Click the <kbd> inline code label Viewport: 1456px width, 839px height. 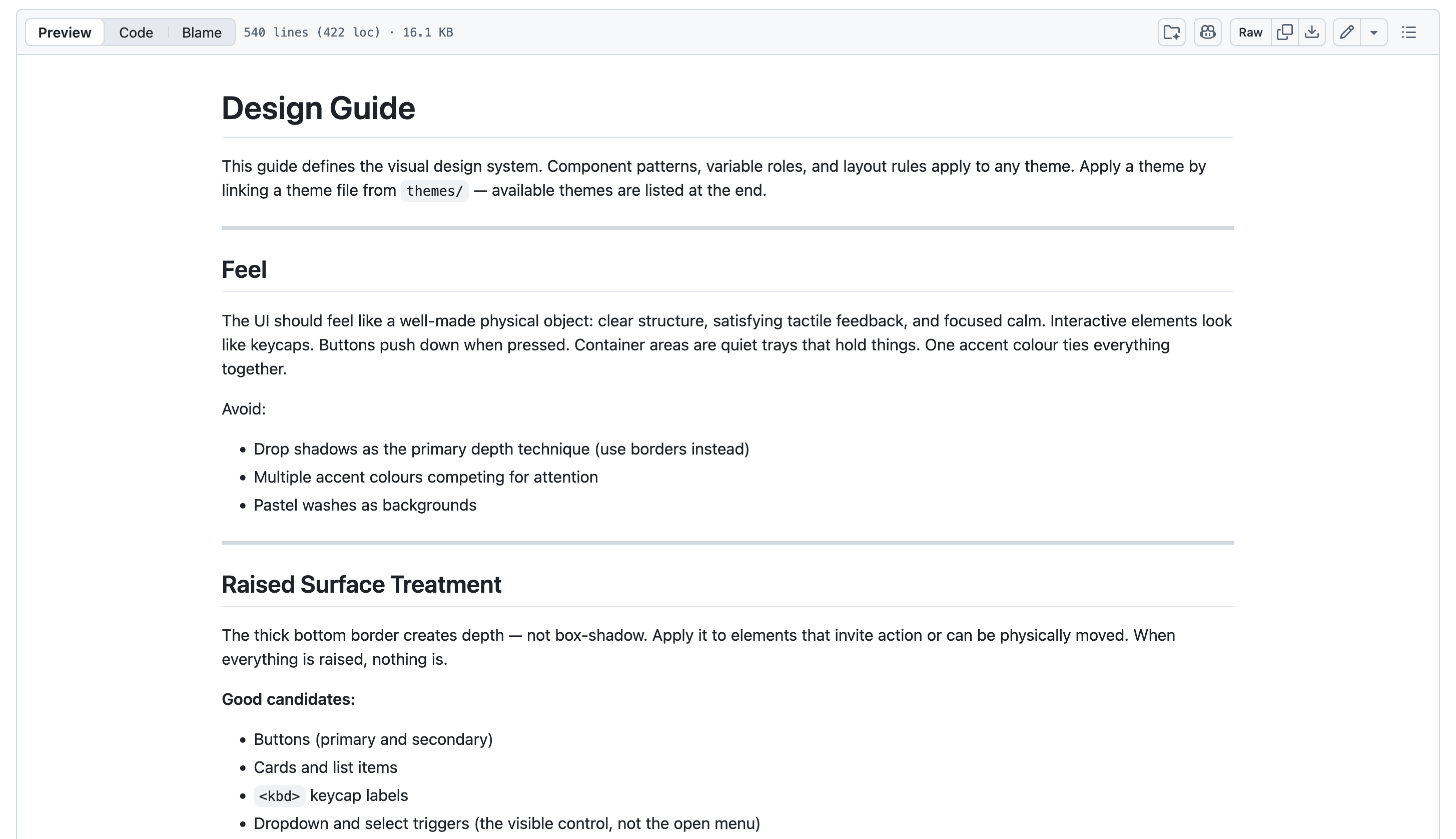[x=279, y=796]
